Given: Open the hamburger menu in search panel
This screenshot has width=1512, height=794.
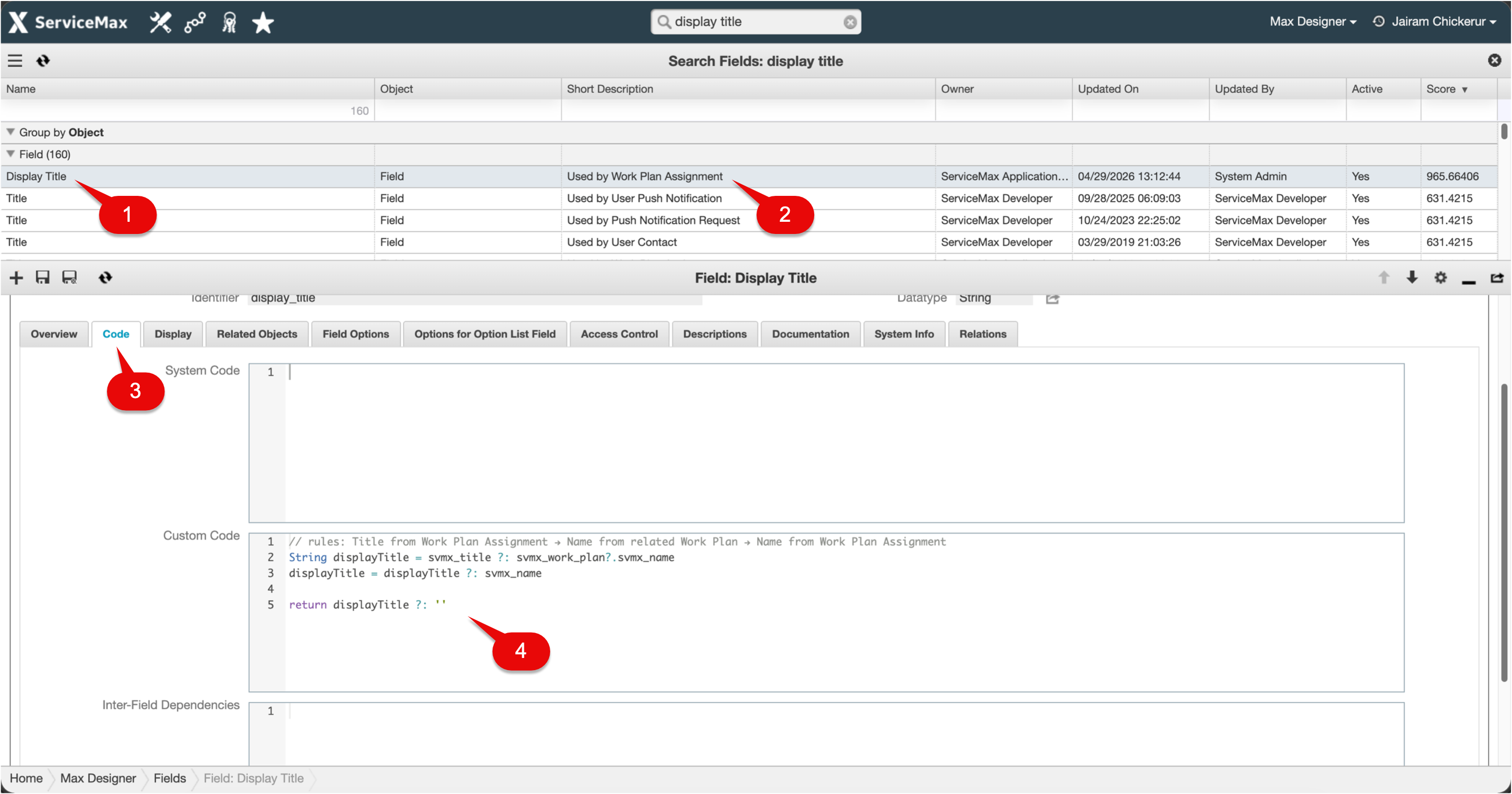Looking at the screenshot, I should [x=15, y=60].
